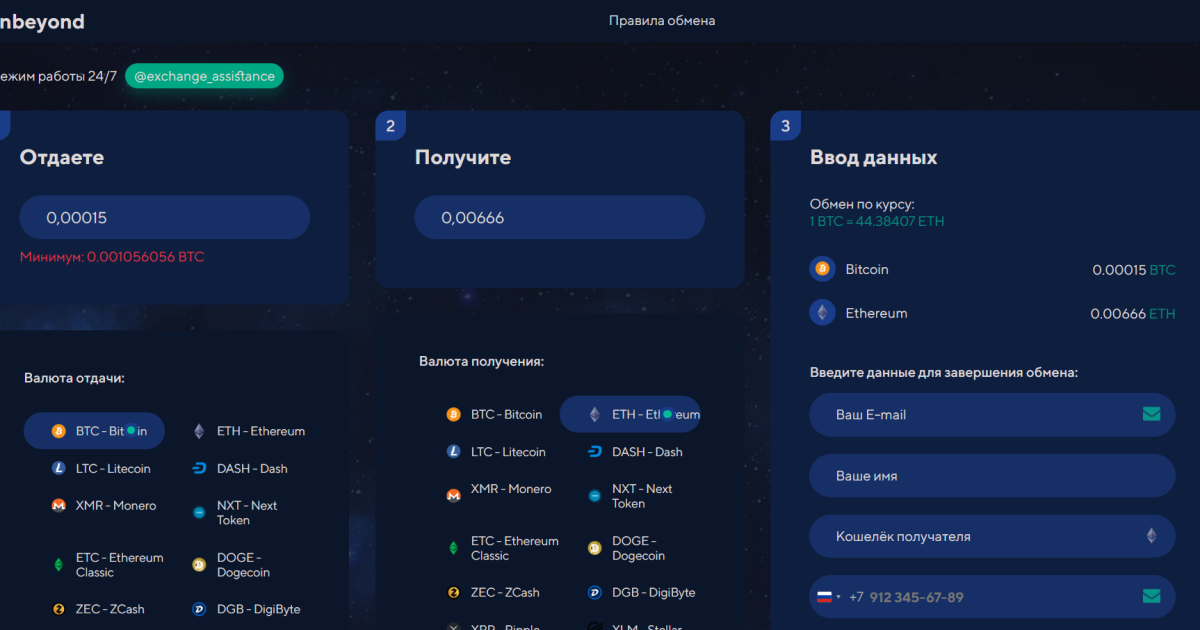The width and height of the screenshot is (1200, 630).
Task: Click the minimum warning 0.001056056 BTC
Action: 112,257
